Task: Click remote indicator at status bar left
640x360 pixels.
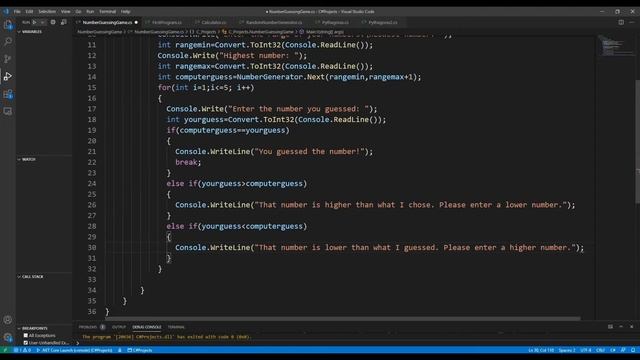Action: [x=5, y=350]
